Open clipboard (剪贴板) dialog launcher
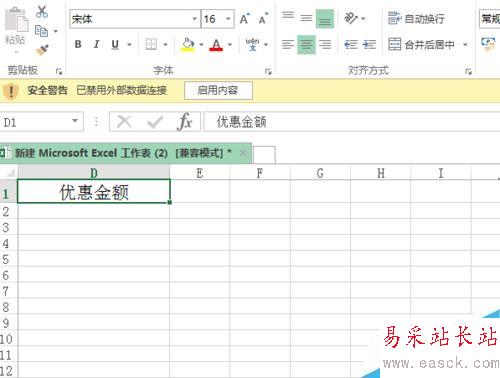500x378 pixels. click(x=59, y=71)
